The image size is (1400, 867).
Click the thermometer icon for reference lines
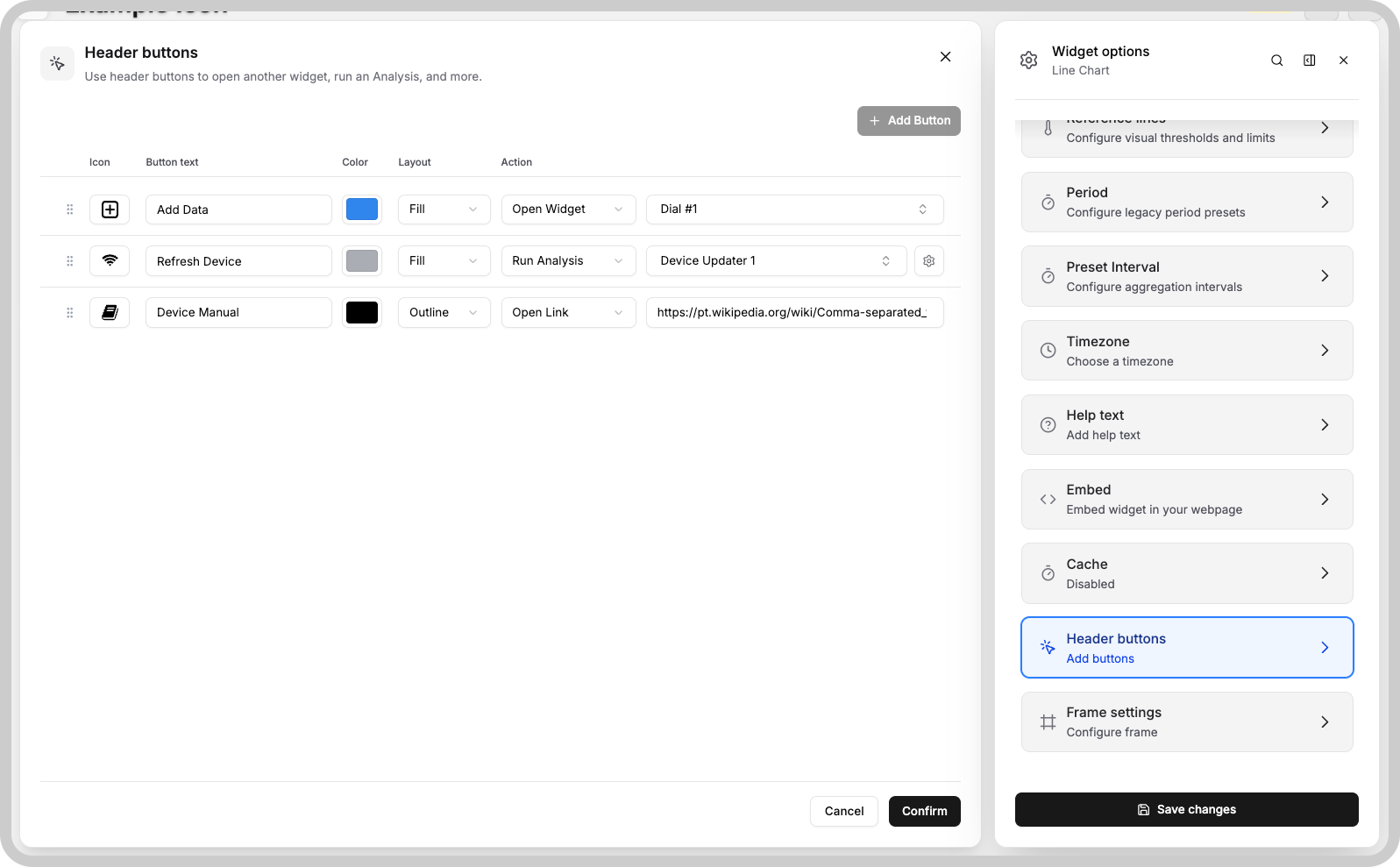point(1048,128)
